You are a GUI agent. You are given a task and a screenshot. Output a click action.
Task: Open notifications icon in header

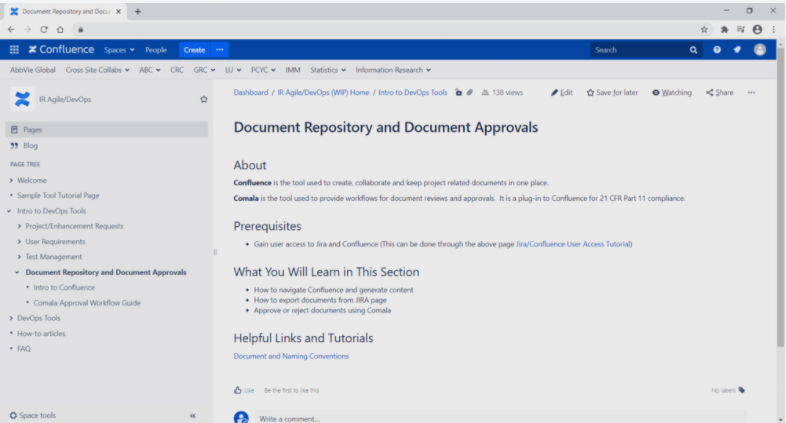736,49
